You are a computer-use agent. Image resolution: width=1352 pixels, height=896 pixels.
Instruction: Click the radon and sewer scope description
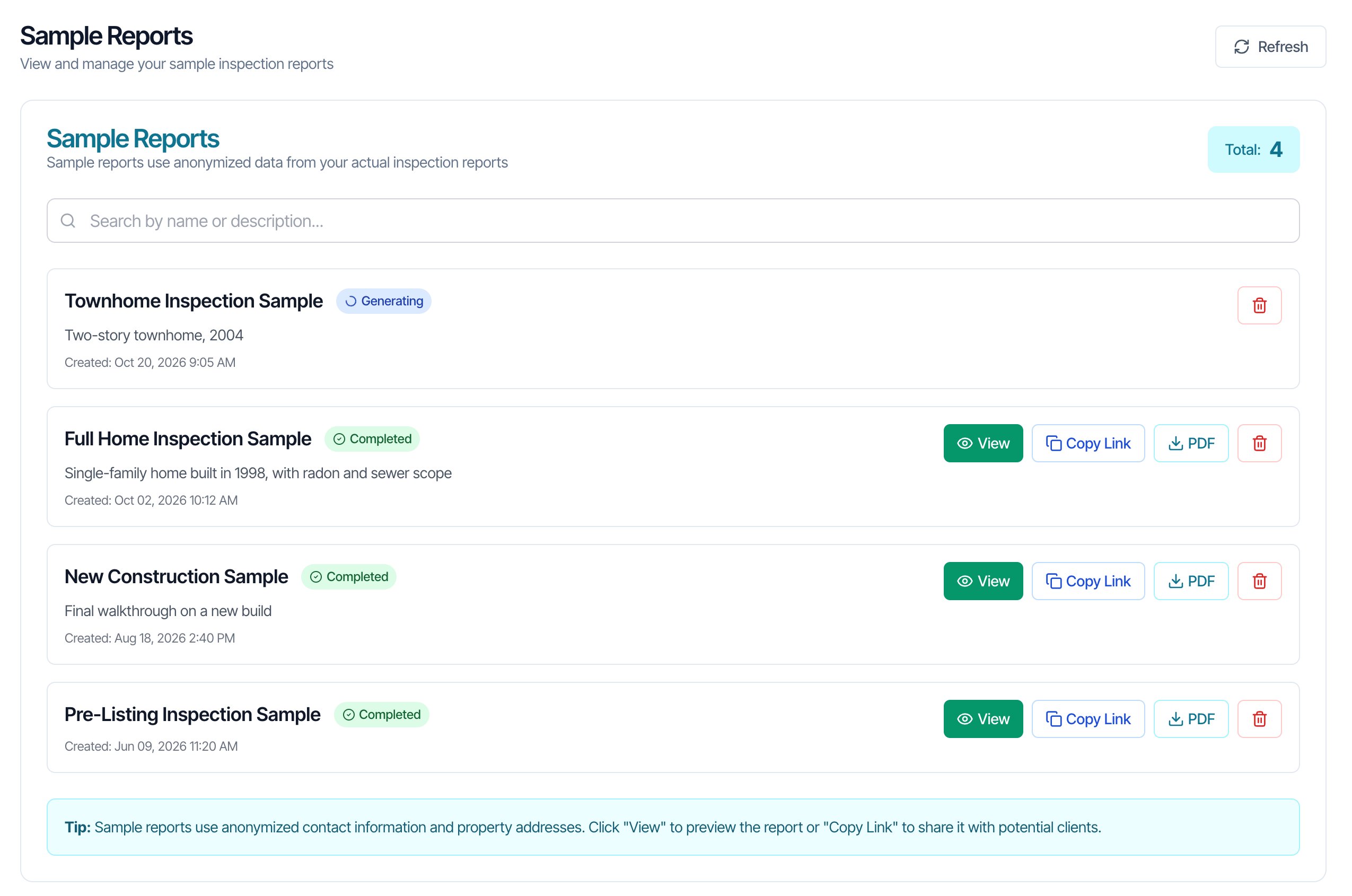point(258,473)
